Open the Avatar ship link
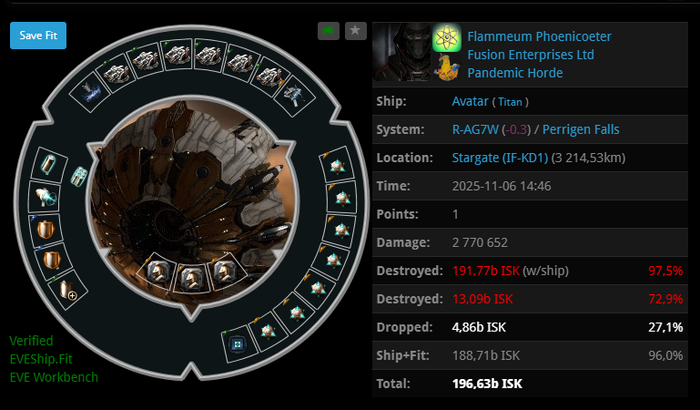Image resolution: width=700 pixels, height=410 pixels. click(470, 101)
